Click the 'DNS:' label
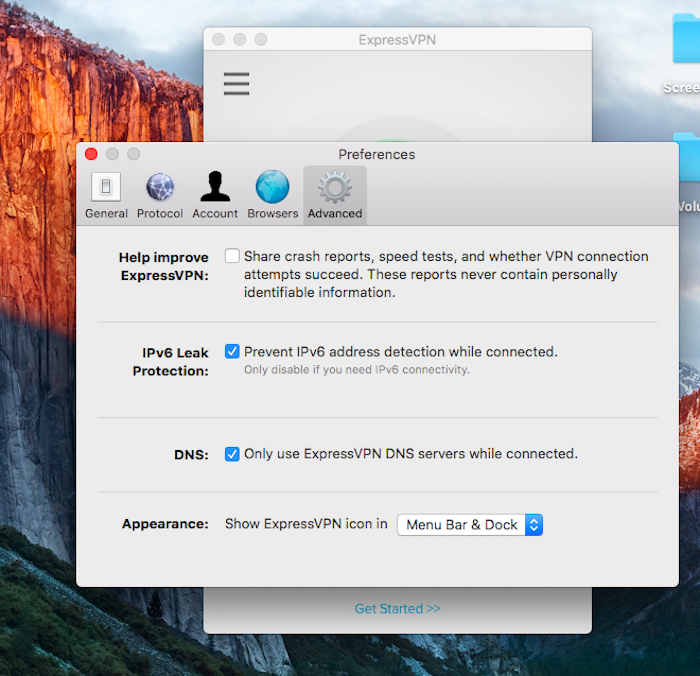 [191, 455]
